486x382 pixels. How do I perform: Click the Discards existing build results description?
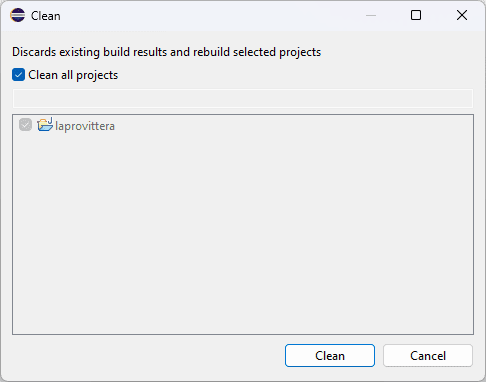pos(166,52)
